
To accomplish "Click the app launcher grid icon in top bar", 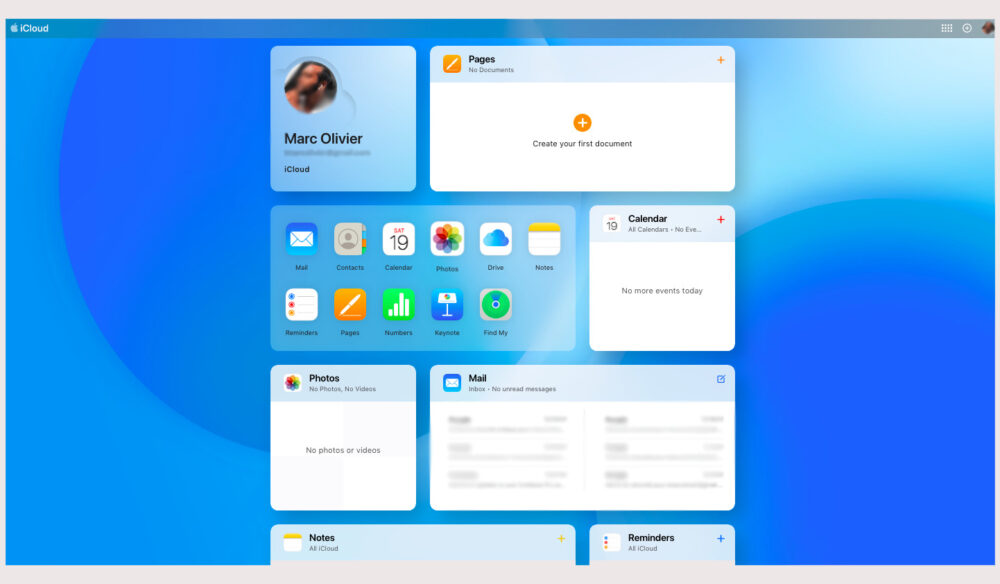I will click(x=946, y=28).
